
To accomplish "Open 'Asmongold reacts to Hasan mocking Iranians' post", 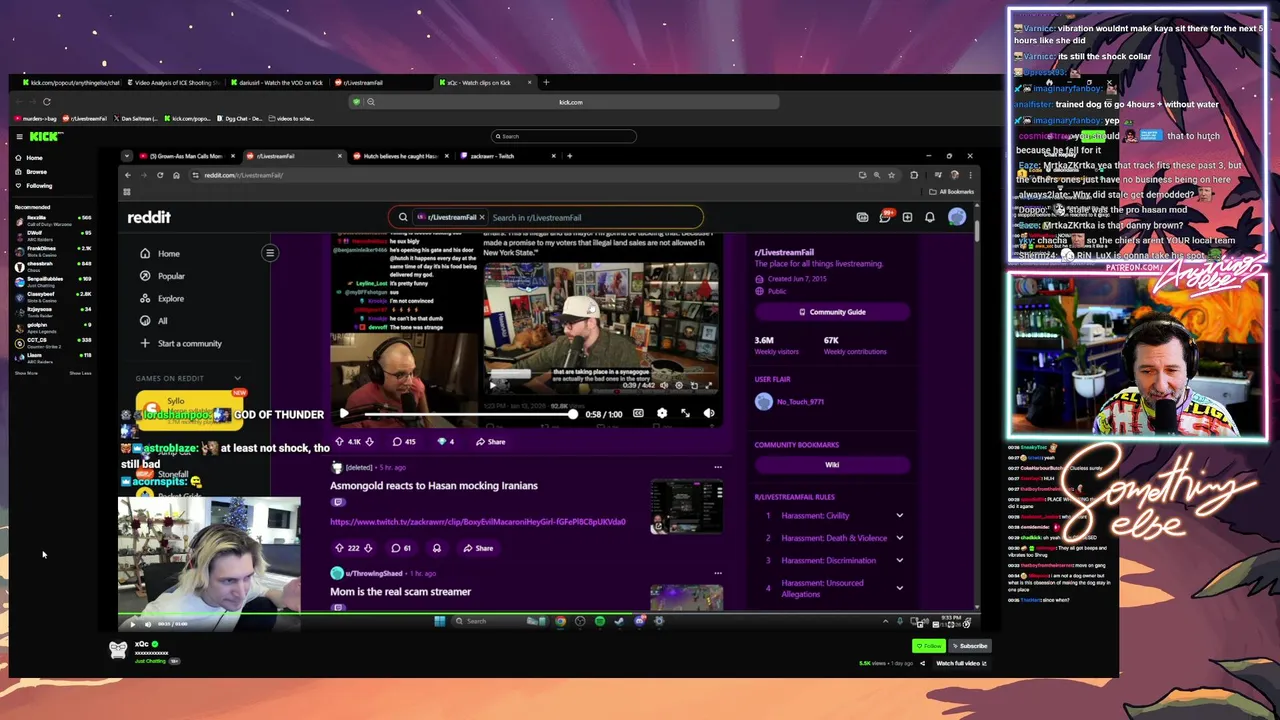I will tap(434, 486).
